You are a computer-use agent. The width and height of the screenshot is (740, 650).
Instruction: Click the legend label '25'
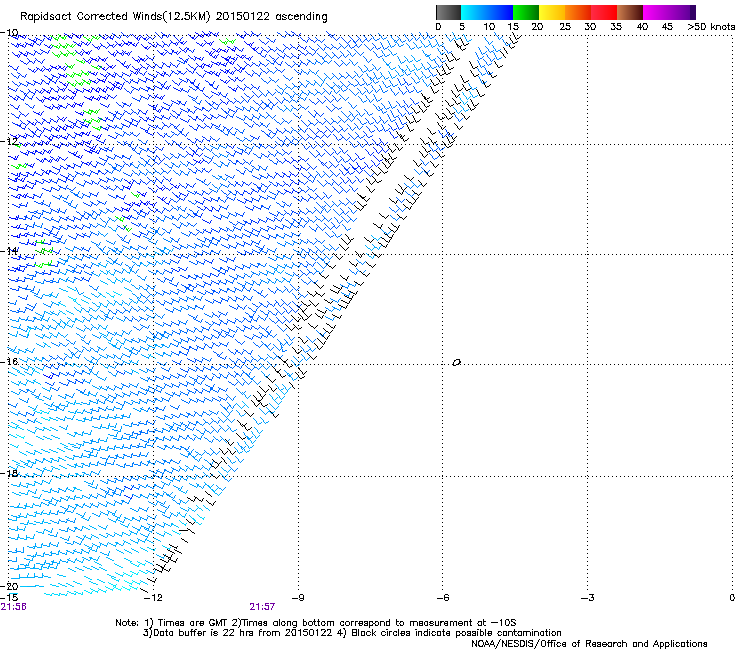point(565,27)
